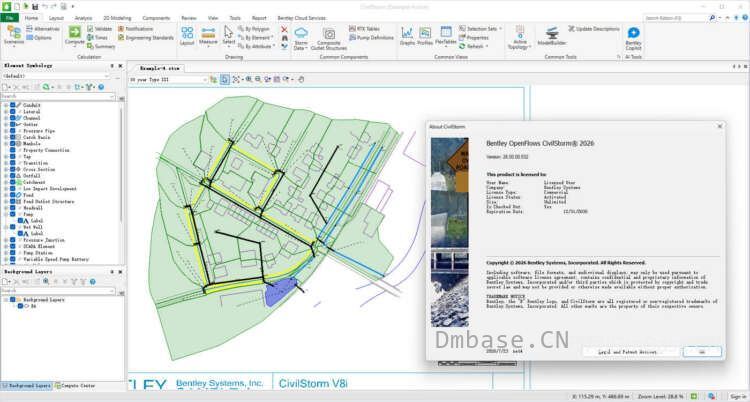Click the binoculars find icon in Drawing group
The height and width of the screenshot is (402, 750).
point(285,38)
